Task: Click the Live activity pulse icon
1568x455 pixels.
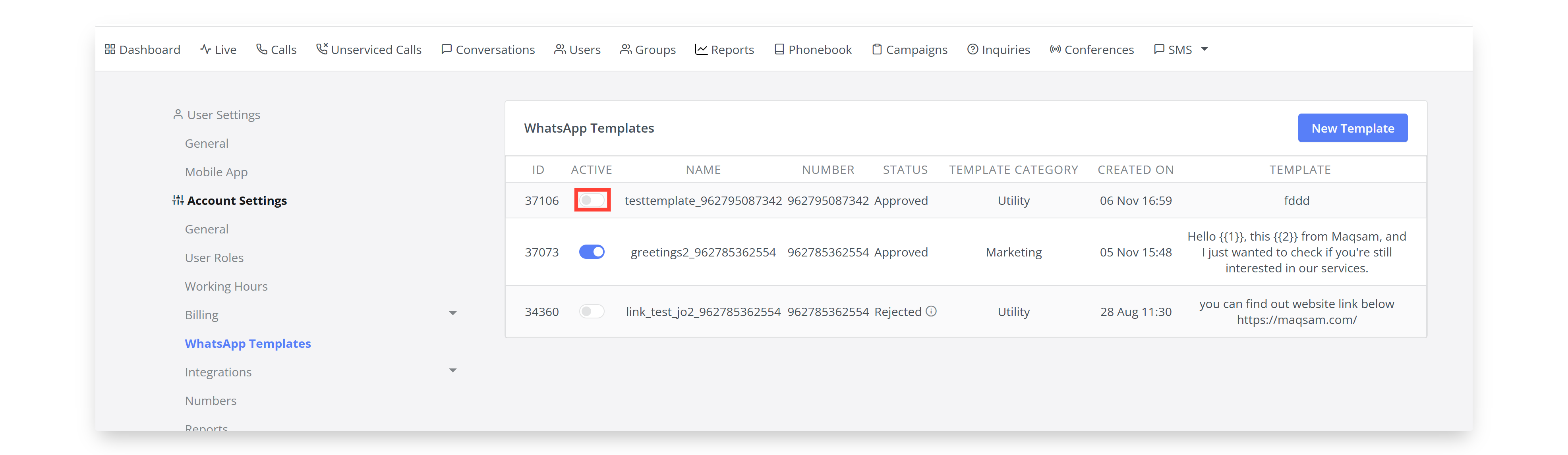Action: click(206, 49)
